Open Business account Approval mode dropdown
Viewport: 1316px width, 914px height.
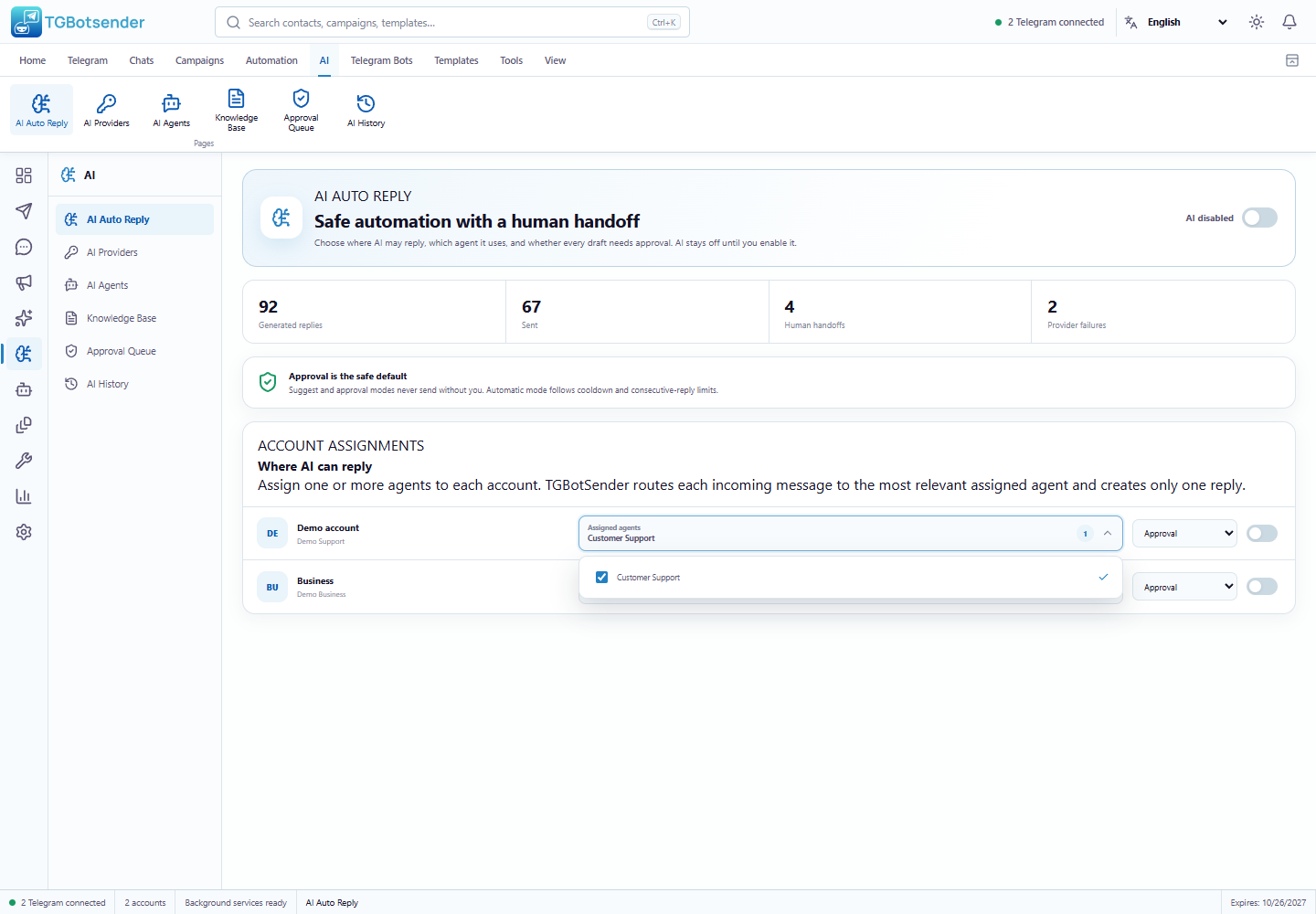tap(1184, 587)
